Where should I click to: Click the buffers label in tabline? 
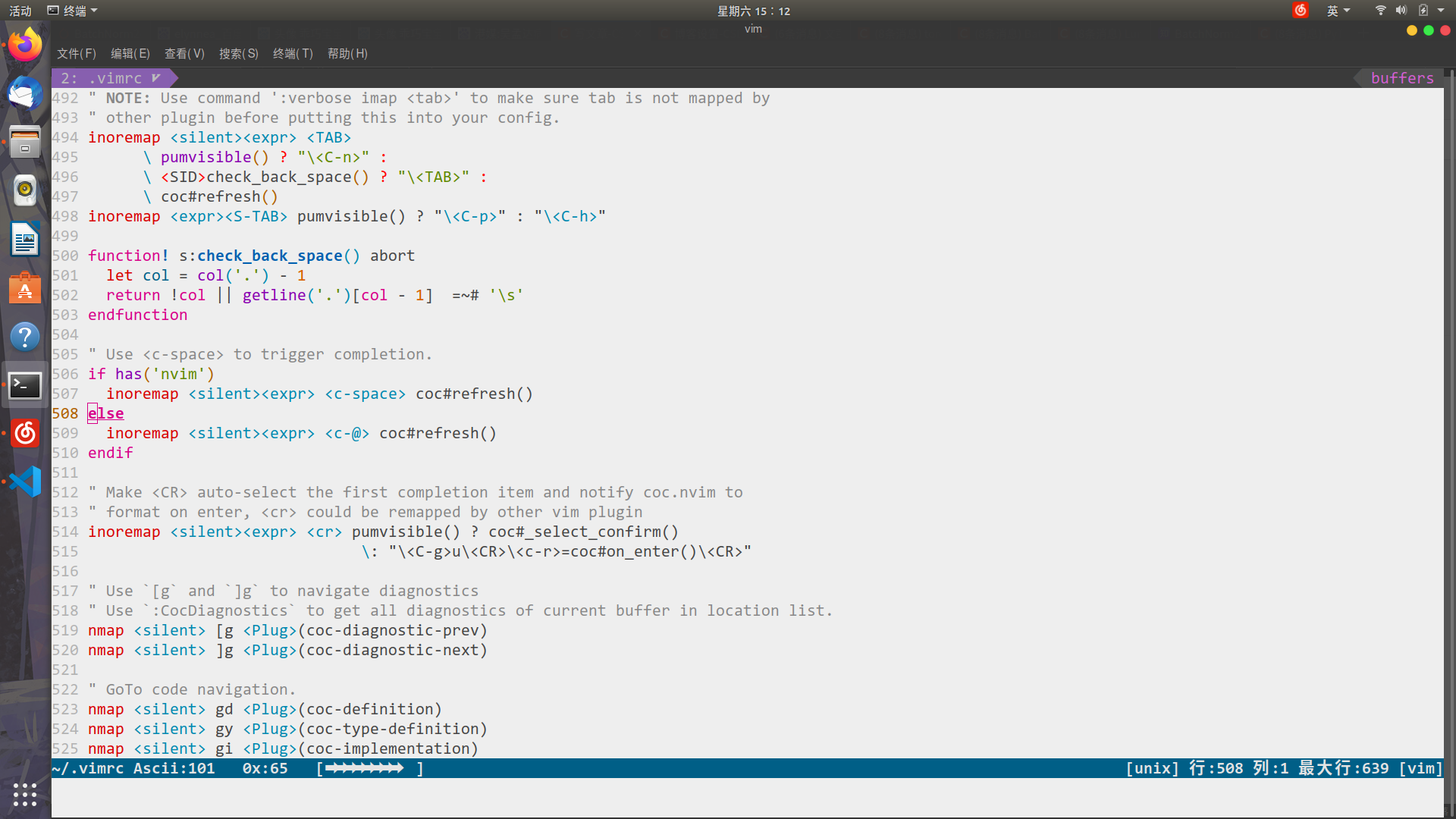pyautogui.click(x=1402, y=78)
